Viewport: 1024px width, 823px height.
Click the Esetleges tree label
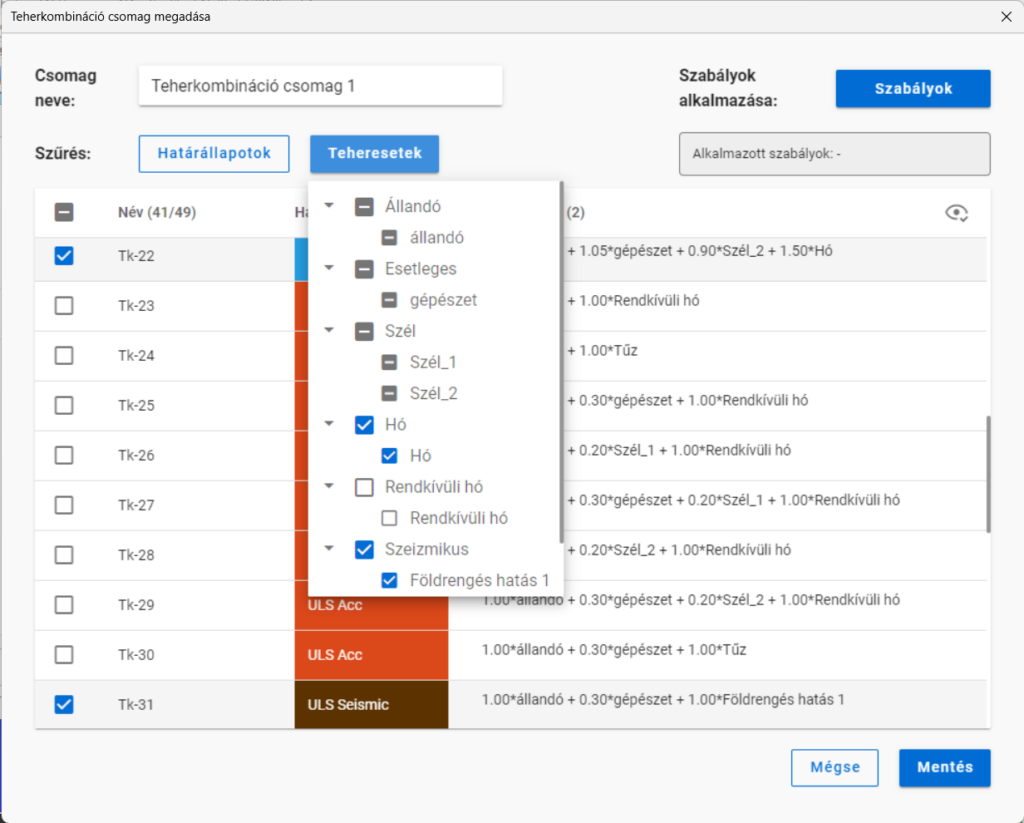coord(421,268)
